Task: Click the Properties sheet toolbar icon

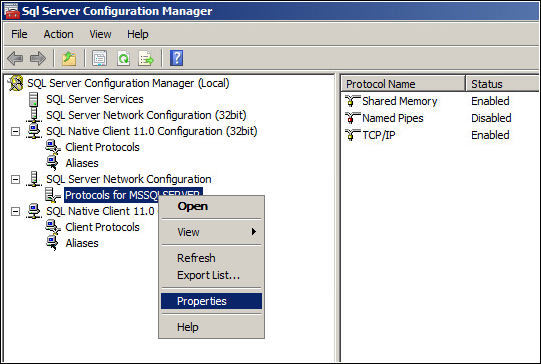Action: (x=100, y=58)
